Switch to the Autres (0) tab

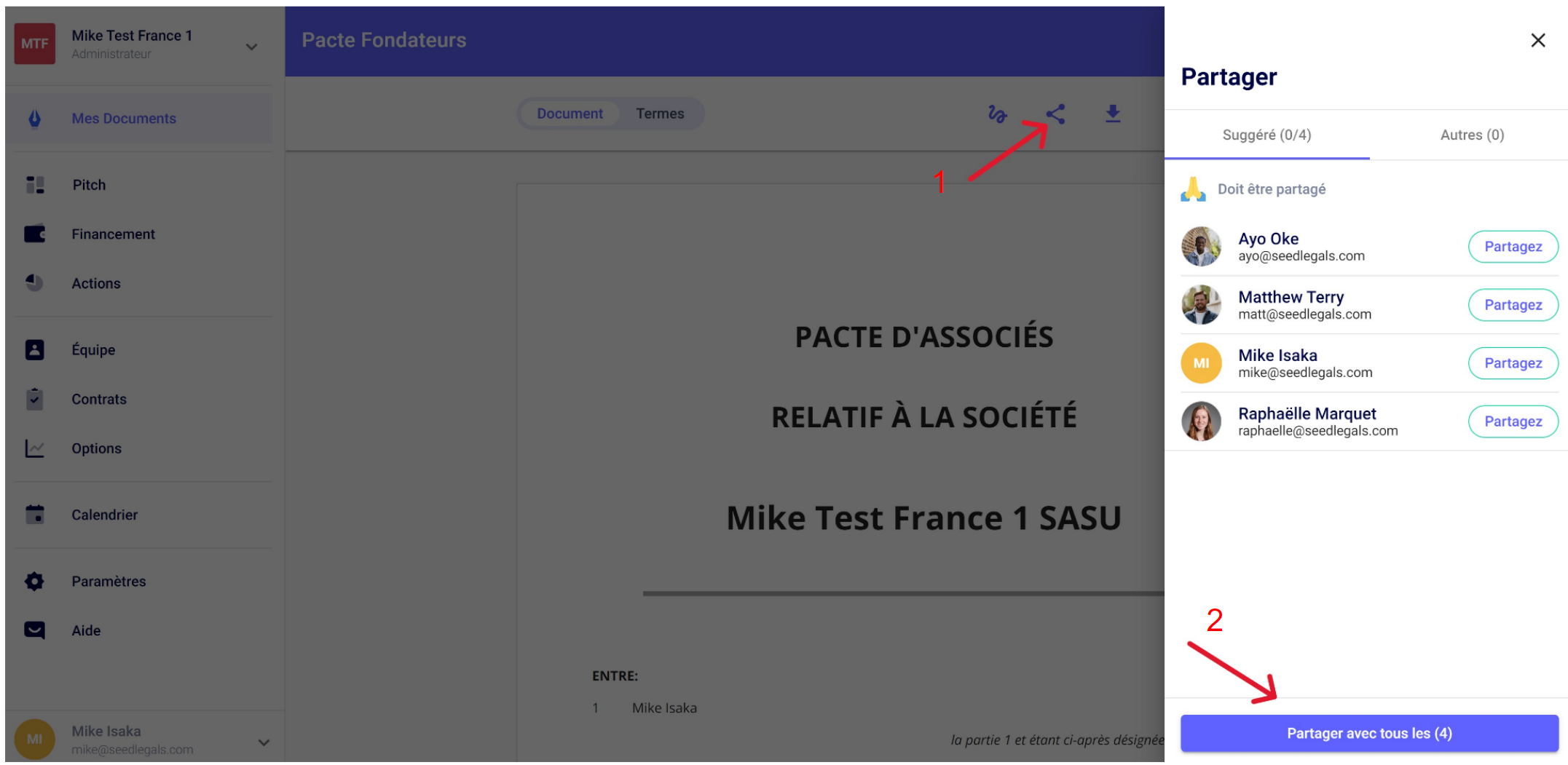(x=1471, y=135)
